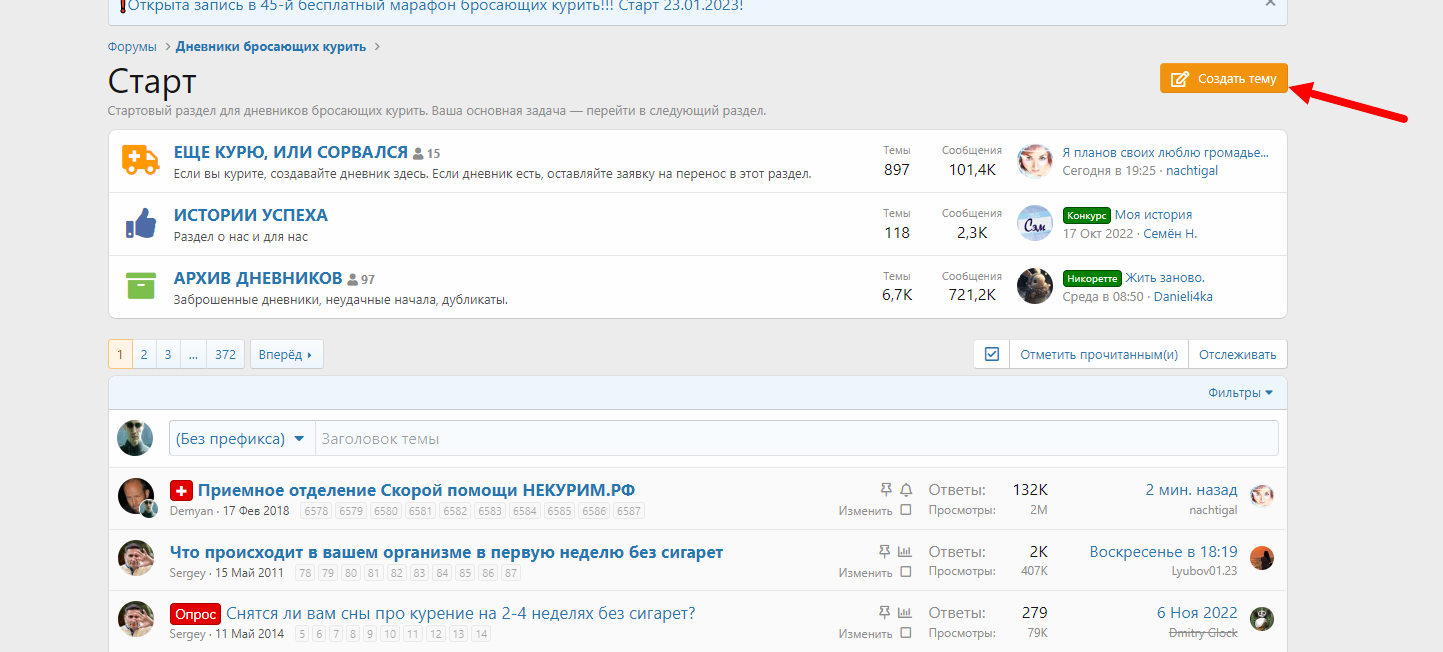
Task: Click the green Конкурс prefix label
Action: click(1087, 215)
